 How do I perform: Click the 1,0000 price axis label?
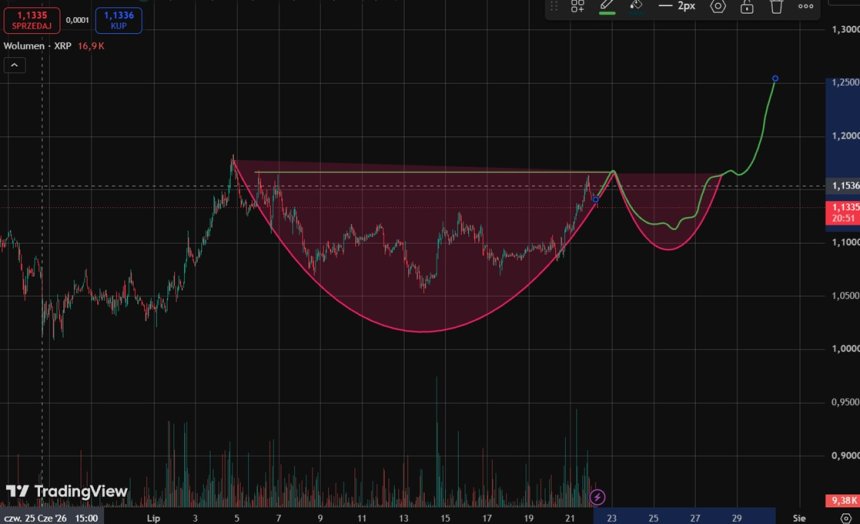pos(845,348)
